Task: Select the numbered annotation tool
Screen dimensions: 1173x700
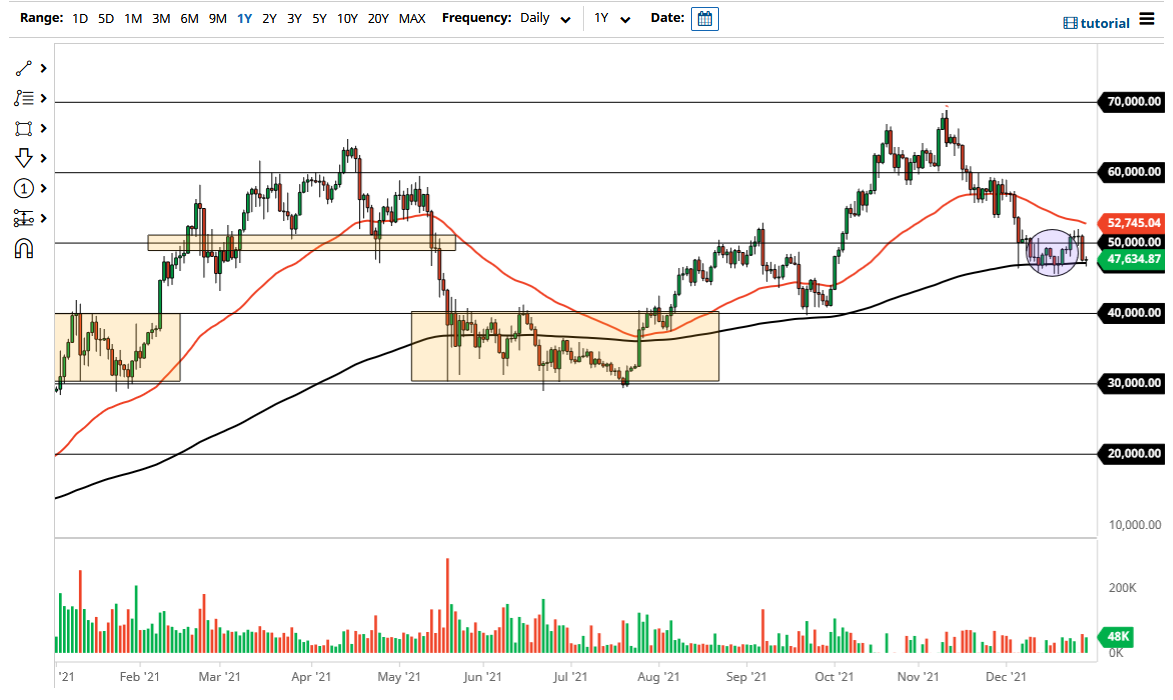Action: point(24,188)
